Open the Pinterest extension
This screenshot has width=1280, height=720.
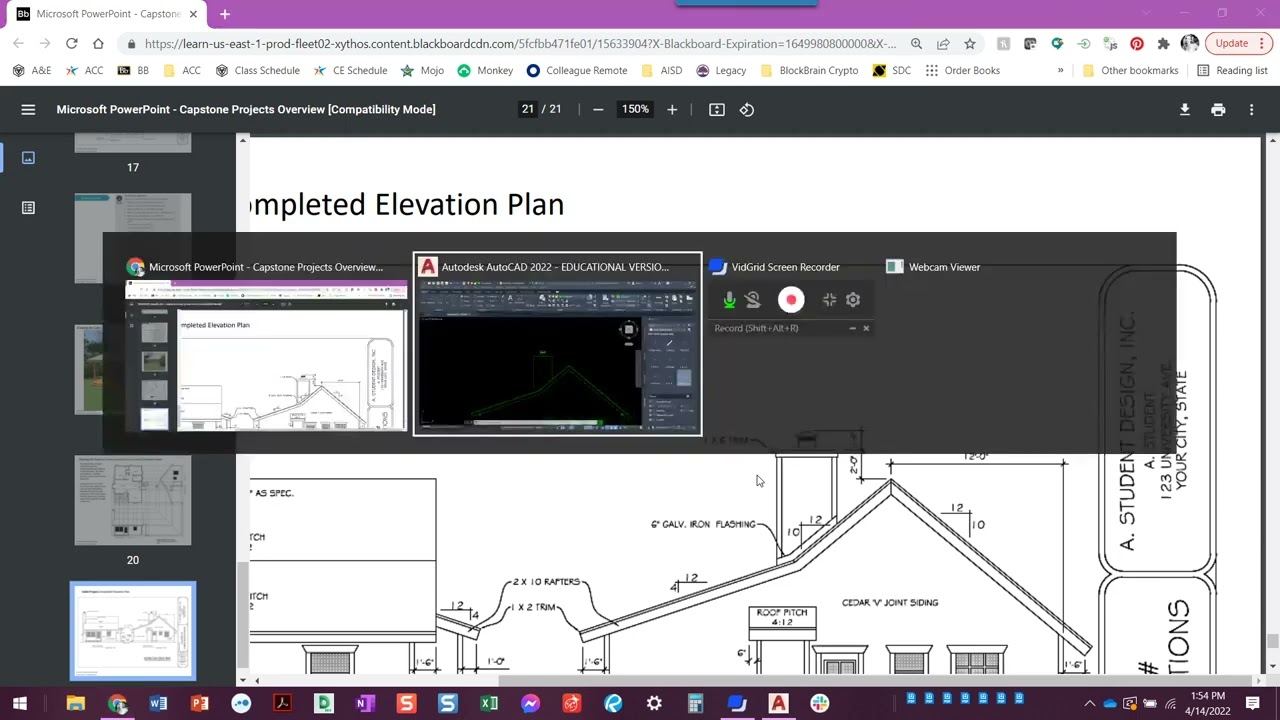(1137, 44)
